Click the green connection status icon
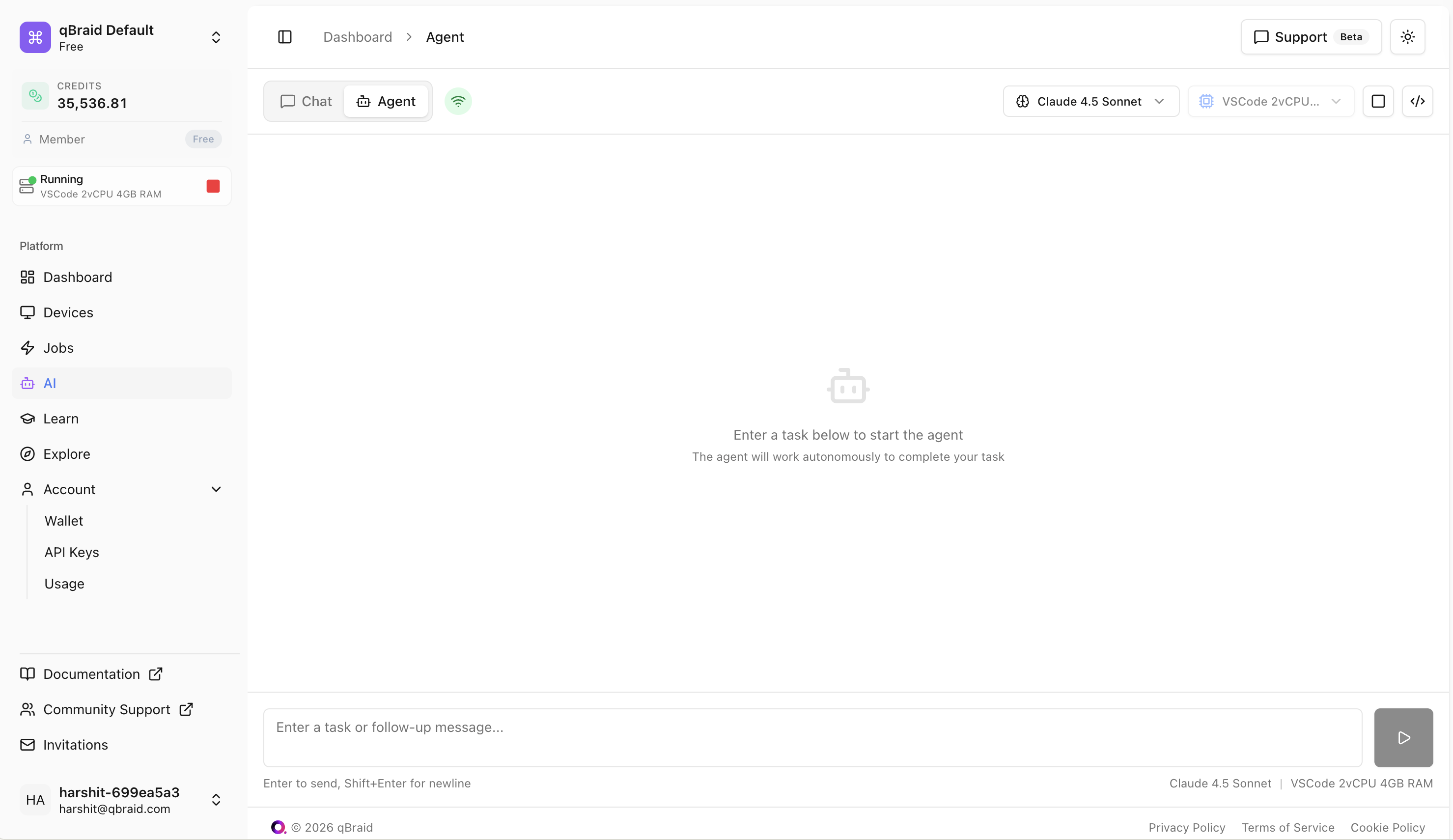The image size is (1453, 840). tap(458, 102)
